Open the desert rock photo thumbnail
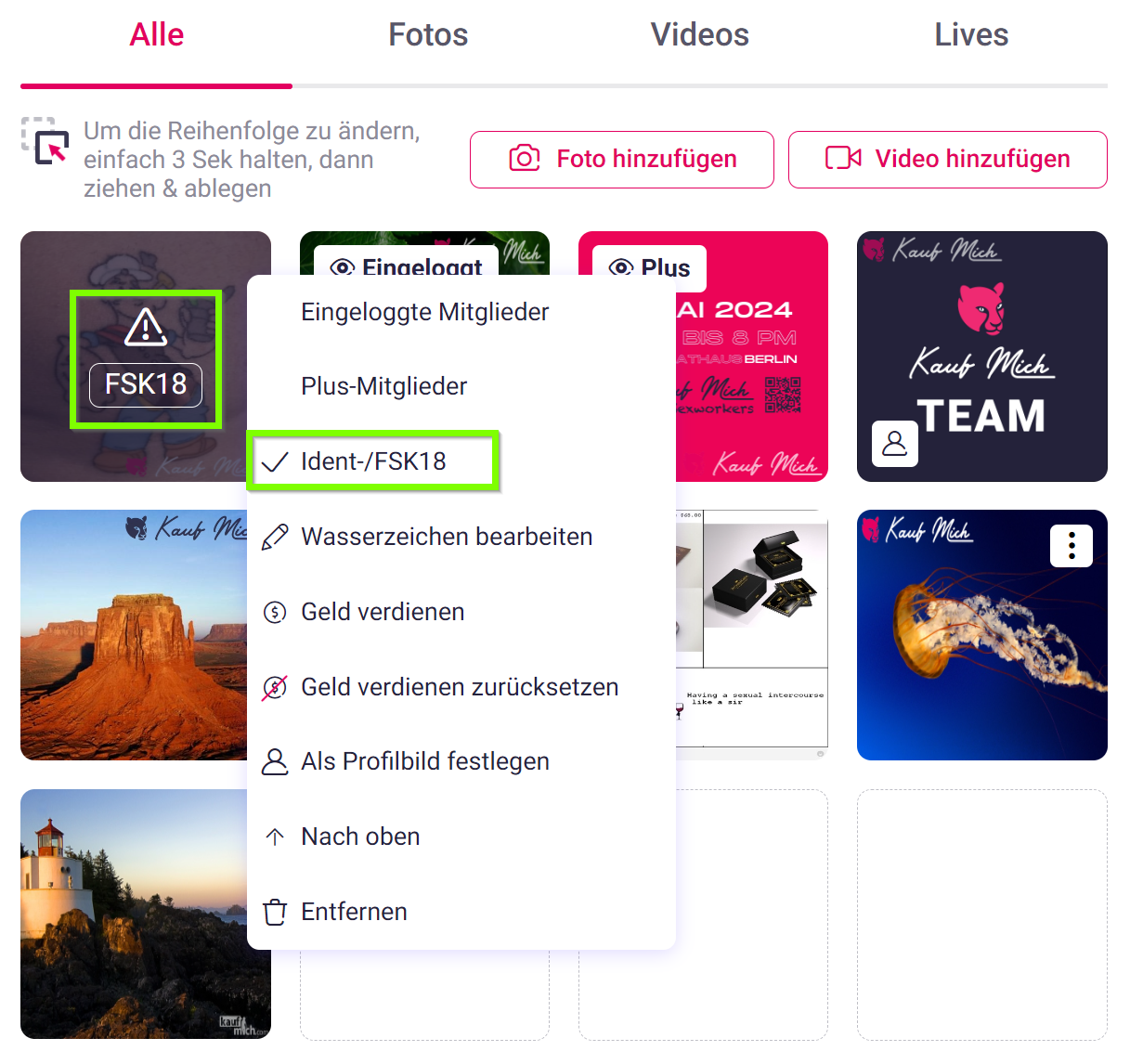 coord(134,635)
